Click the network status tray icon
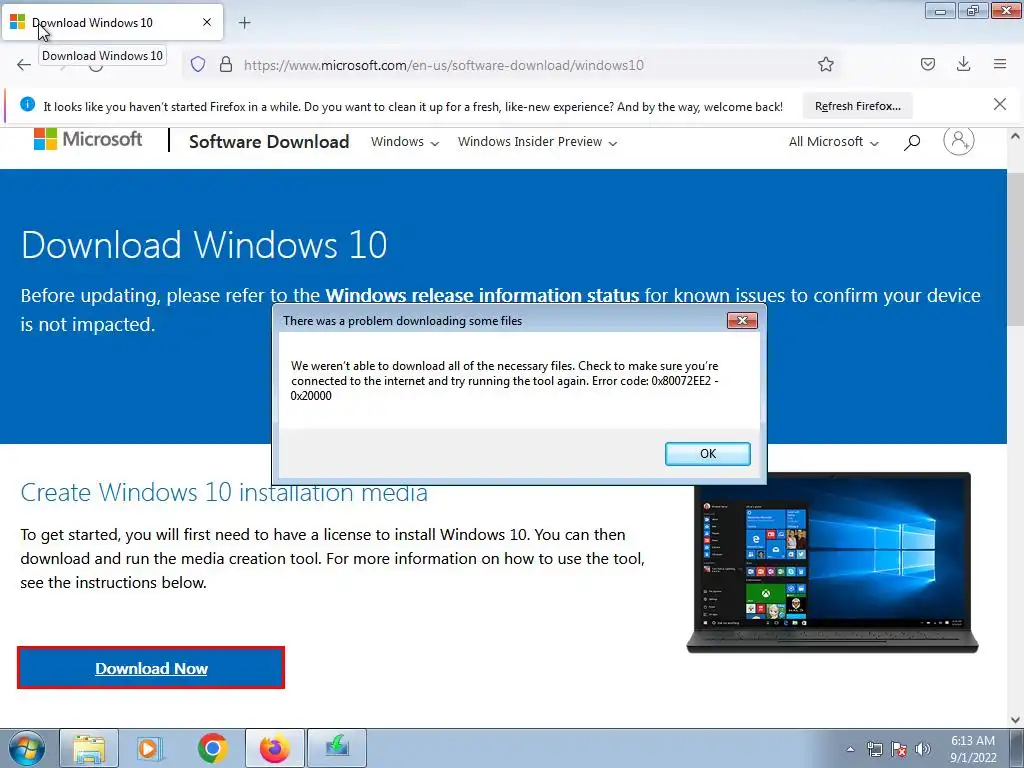1024x768 pixels. click(x=874, y=749)
